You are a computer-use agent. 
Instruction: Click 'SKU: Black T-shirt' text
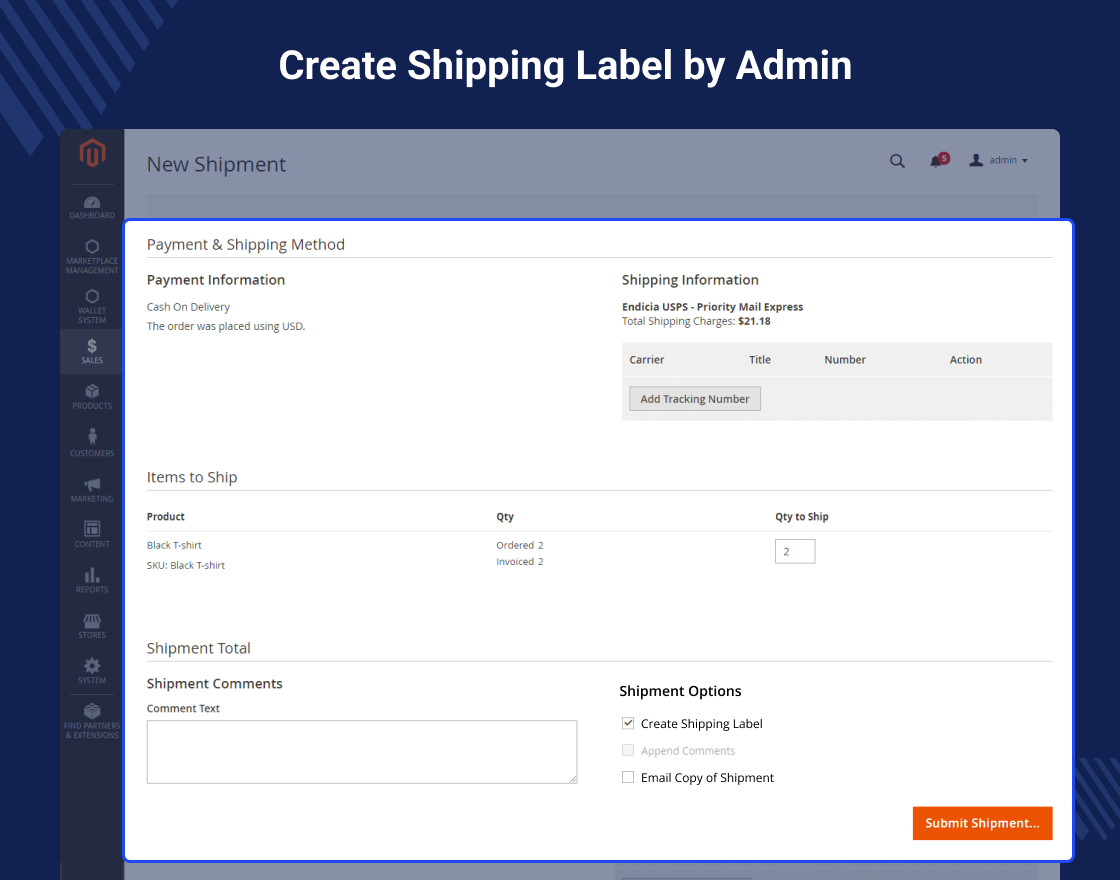point(186,565)
